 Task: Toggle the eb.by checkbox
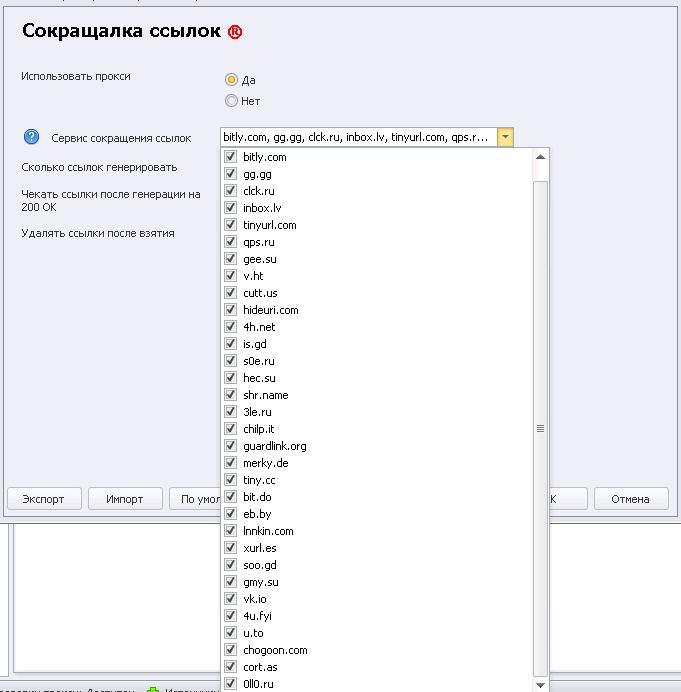(230, 514)
